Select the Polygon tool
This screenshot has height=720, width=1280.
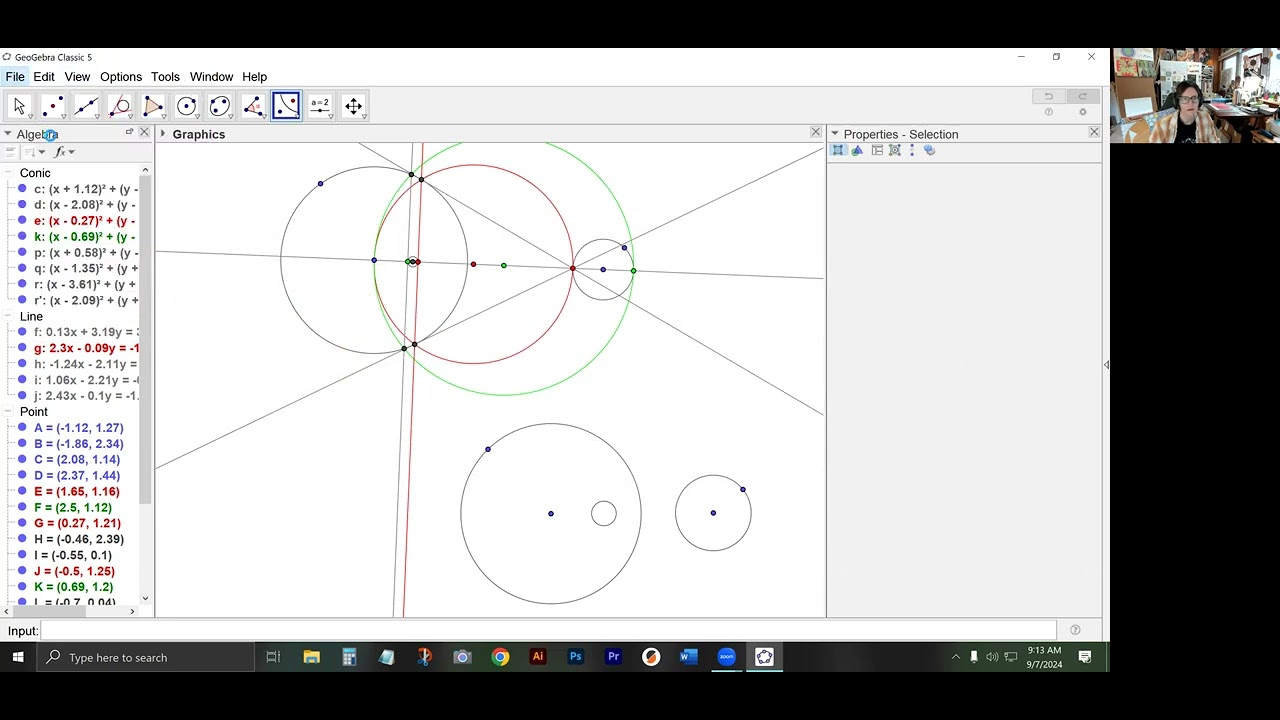[x=153, y=106]
